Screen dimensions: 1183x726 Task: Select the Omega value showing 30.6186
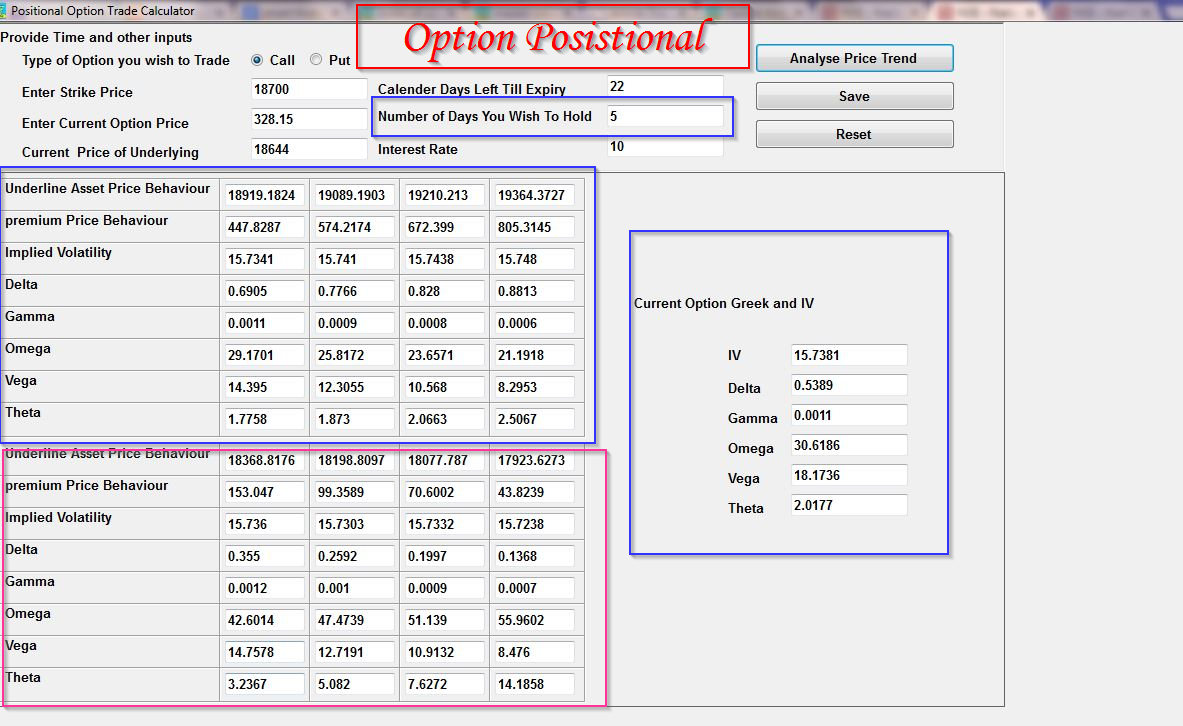click(x=848, y=445)
